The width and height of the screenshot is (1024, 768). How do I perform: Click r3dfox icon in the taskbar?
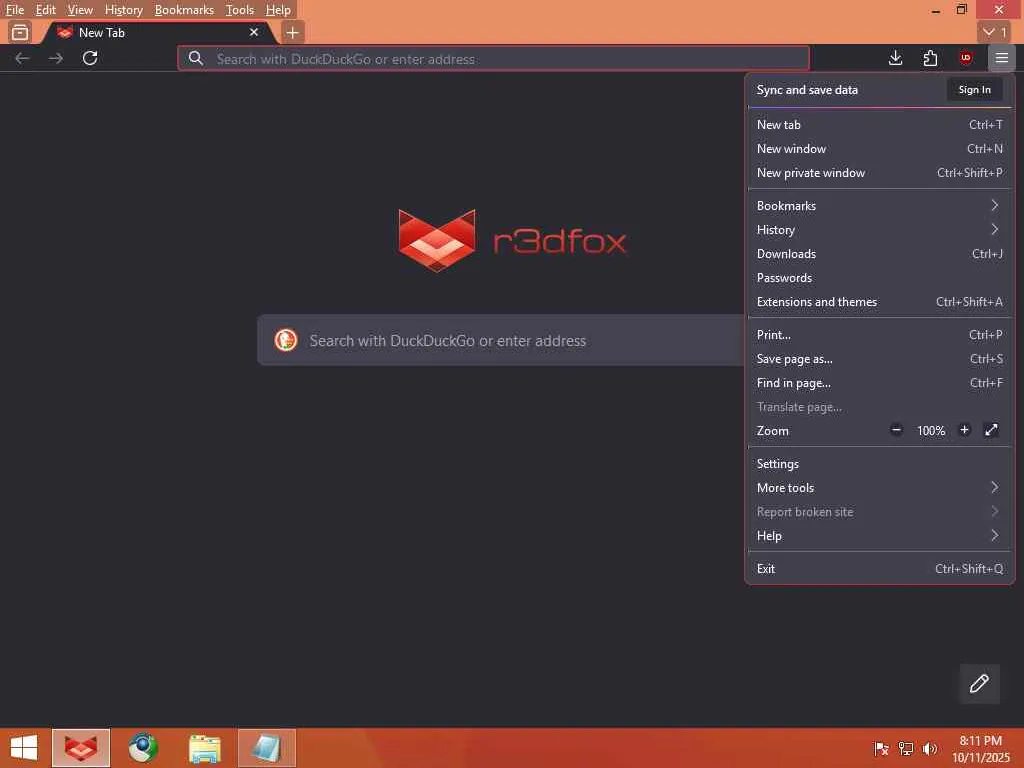tap(81, 748)
